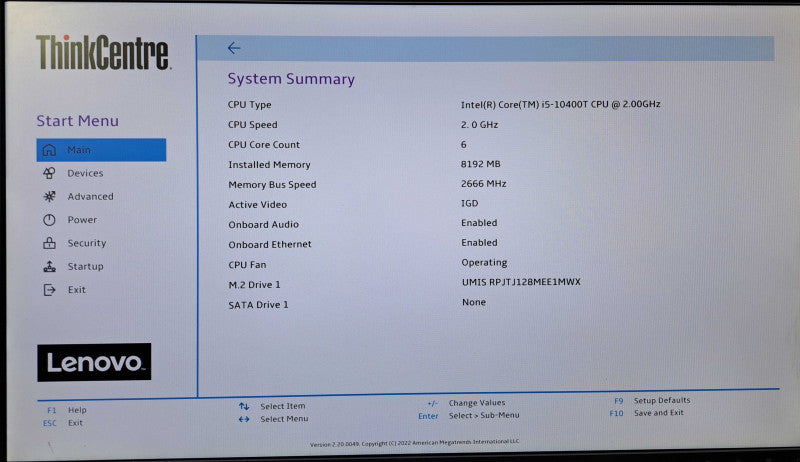Select the core count value 6
Image resolution: width=800 pixels, height=462 pixels.
pyautogui.click(x=464, y=144)
